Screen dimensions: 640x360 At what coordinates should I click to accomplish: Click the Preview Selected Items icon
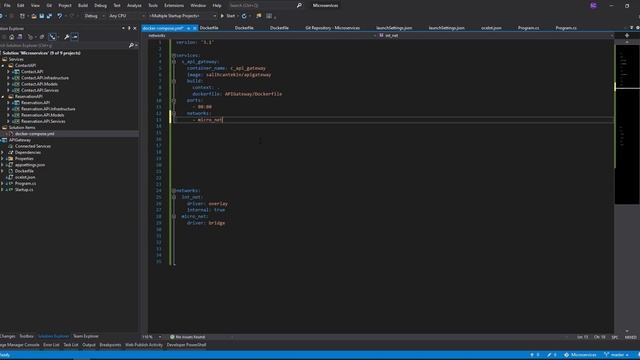point(75,37)
